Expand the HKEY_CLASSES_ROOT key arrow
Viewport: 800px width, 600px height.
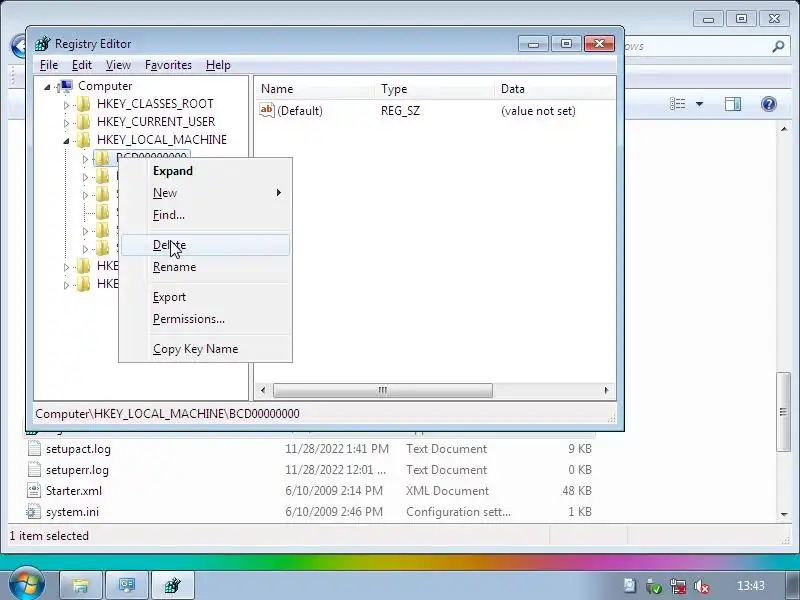[x=66, y=105]
